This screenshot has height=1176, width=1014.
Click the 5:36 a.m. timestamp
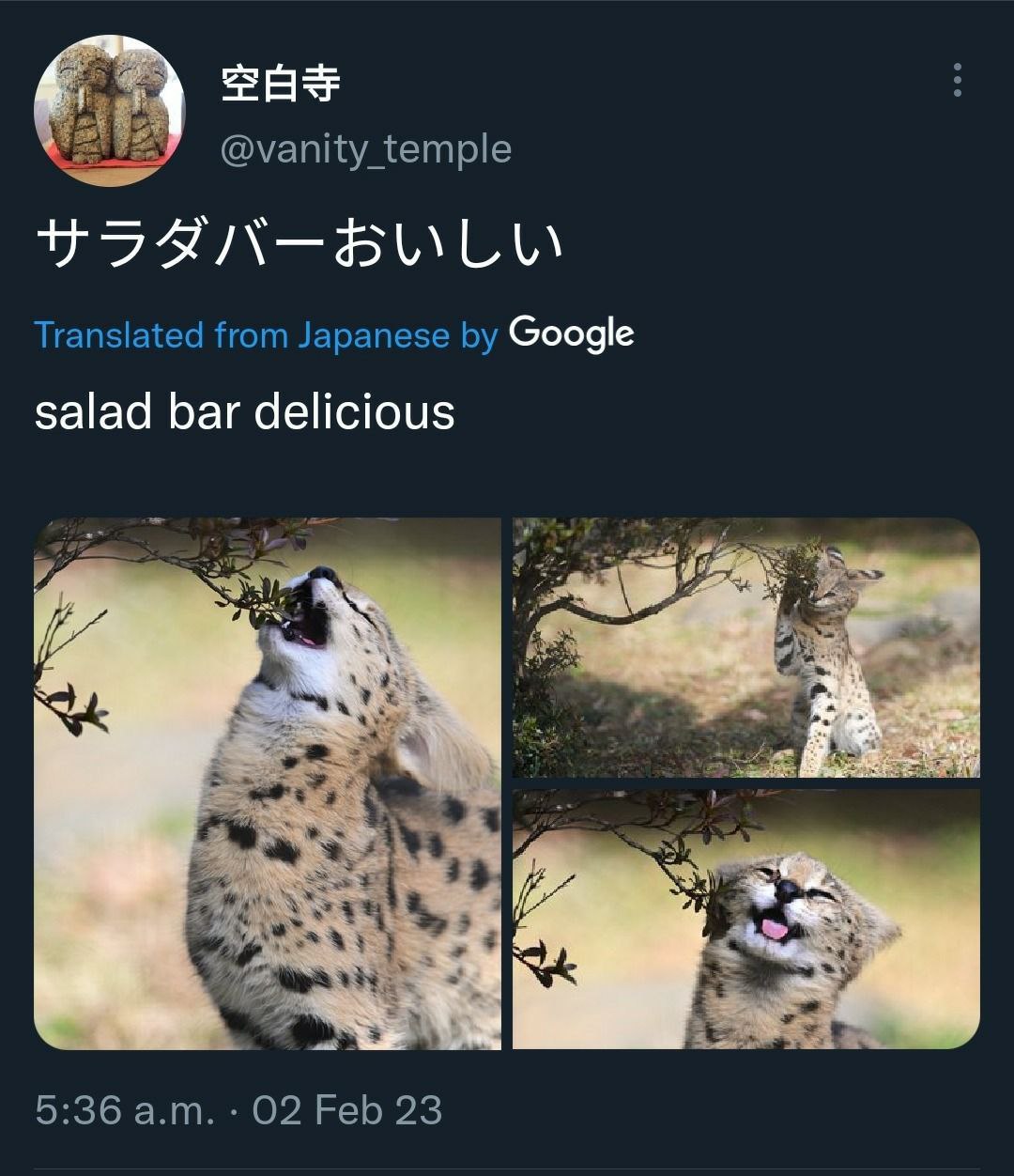click(x=125, y=1110)
